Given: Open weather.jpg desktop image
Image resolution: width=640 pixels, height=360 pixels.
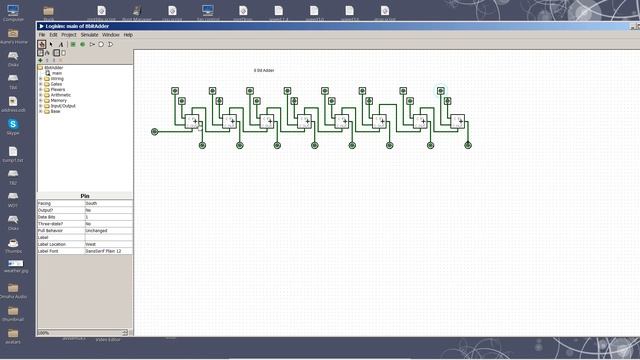Looking at the screenshot, I should [x=16, y=266].
